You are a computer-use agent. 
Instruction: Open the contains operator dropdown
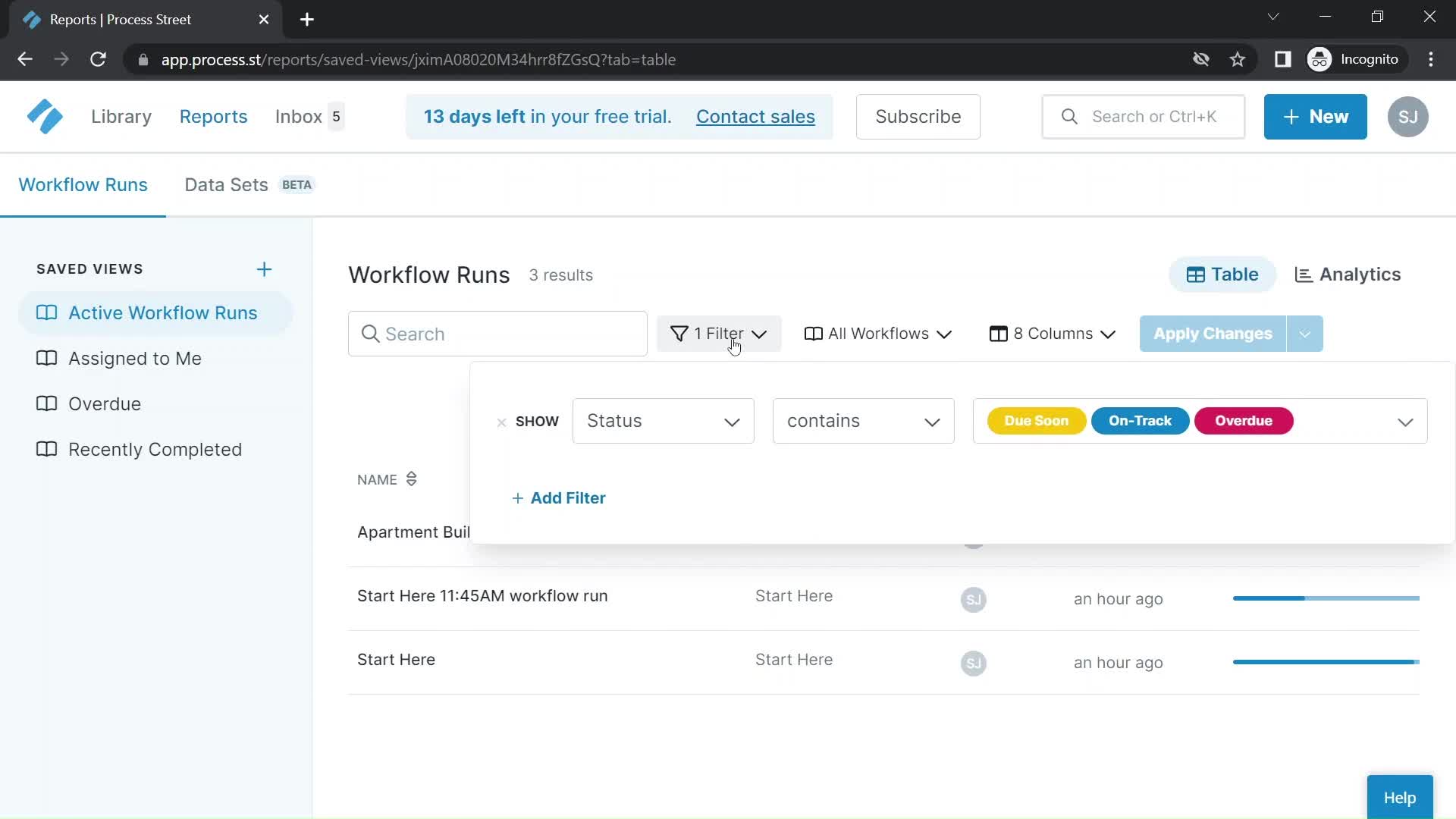tap(863, 421)
